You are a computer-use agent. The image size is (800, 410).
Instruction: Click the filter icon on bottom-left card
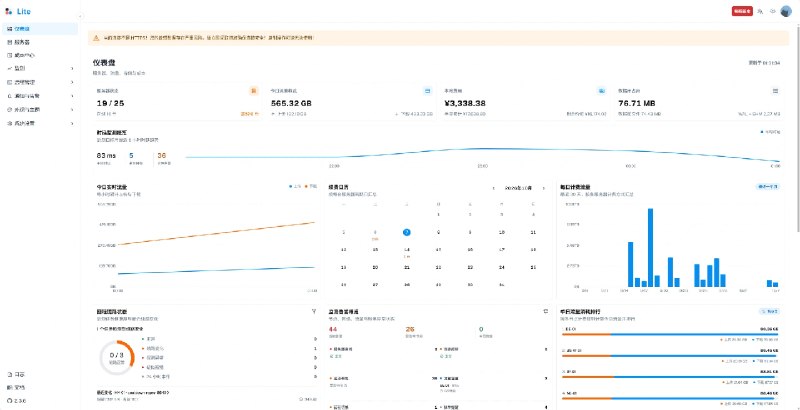[x=313, y=311]
